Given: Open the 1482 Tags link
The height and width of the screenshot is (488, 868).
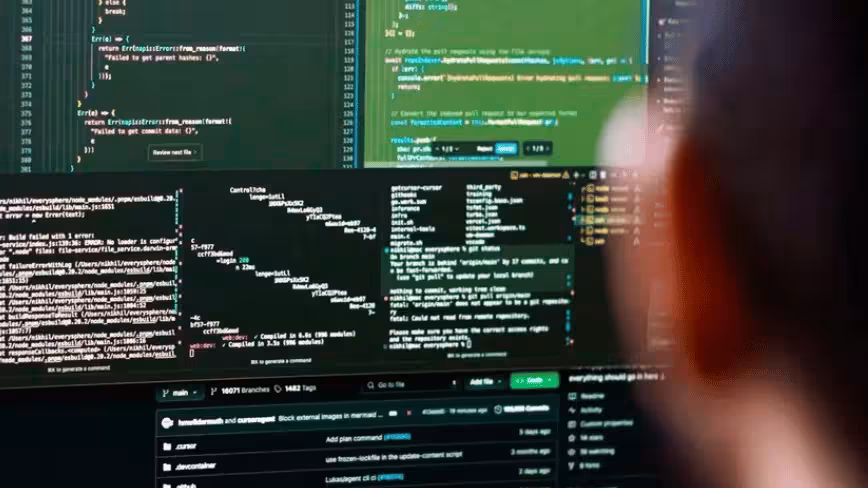Looking at the screenshot, I should (296, 388).
